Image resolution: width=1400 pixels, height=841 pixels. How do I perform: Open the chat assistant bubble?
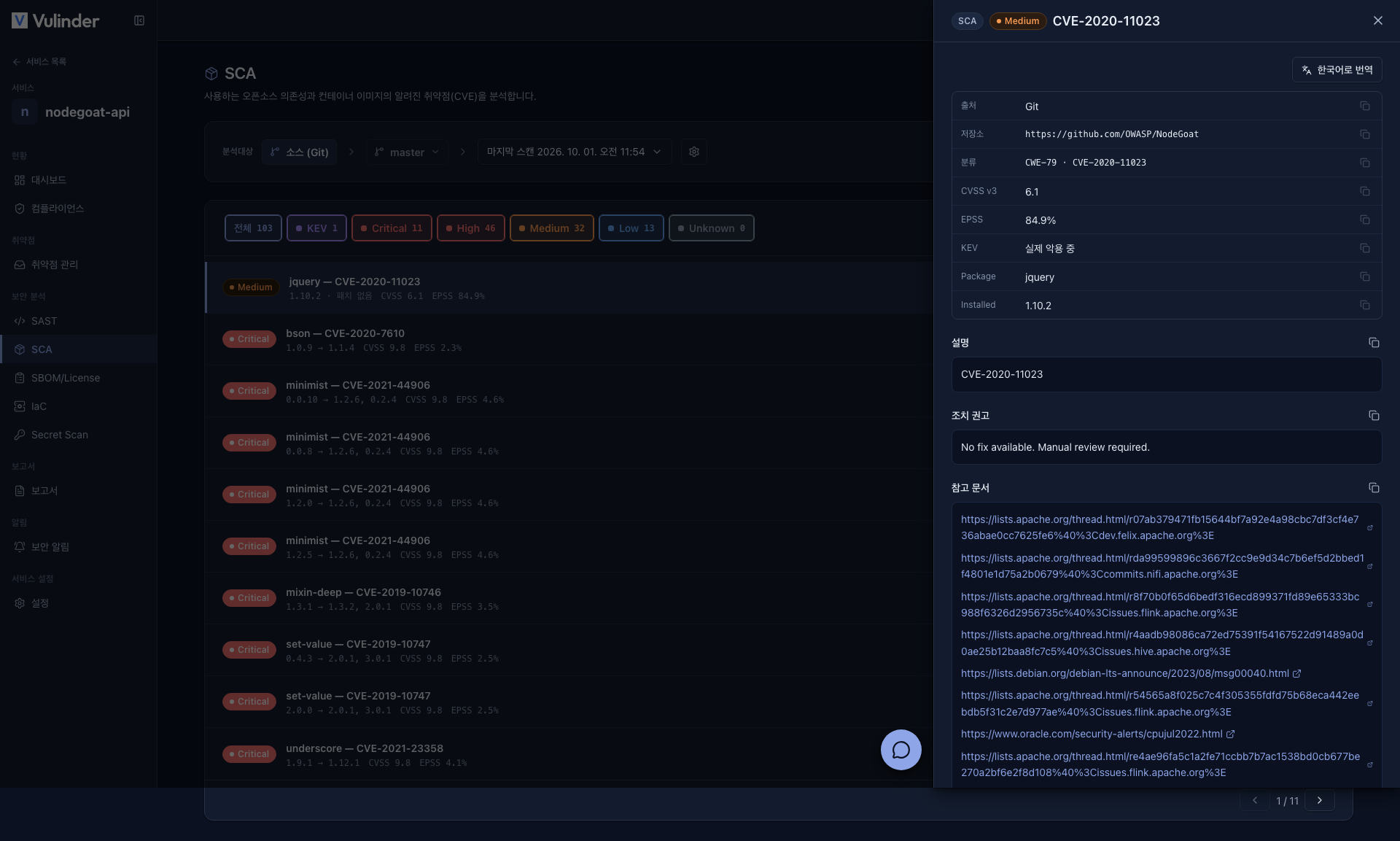click(901, 750)
